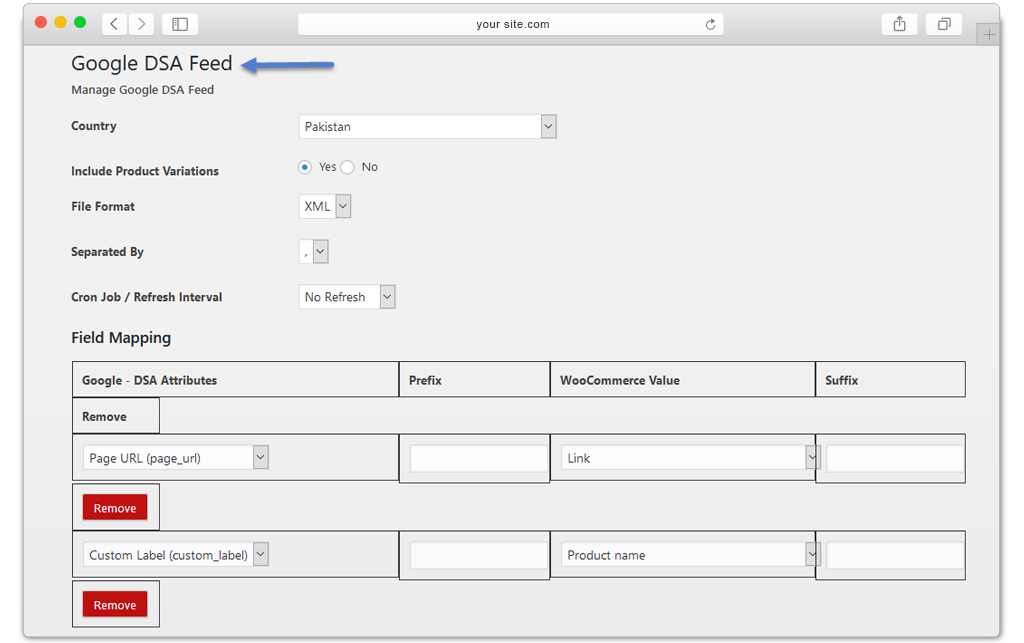Image resolution: width=1024 pixels, height=643 pixels.
Task: Open the Custom Label (custom_label) attribute dropdown
Action: [176, 555]
